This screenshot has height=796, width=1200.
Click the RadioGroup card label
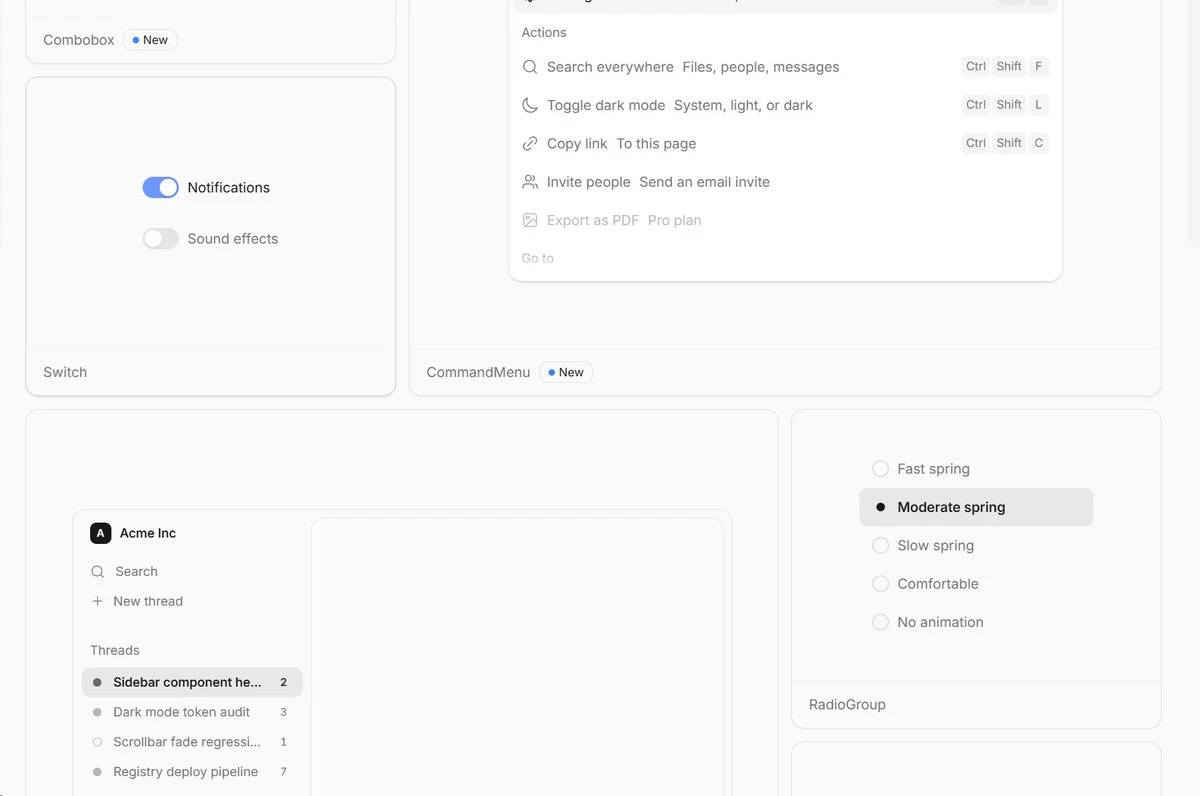coord(847,704)
